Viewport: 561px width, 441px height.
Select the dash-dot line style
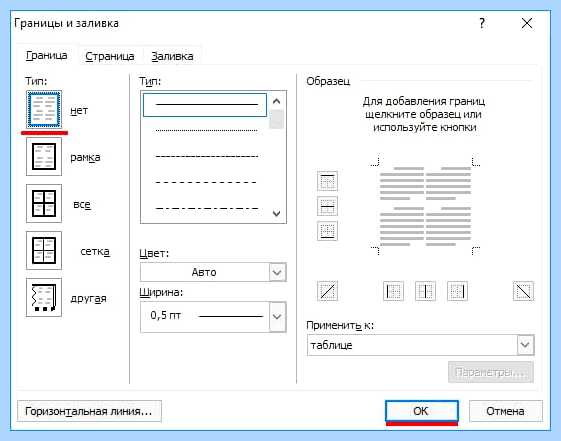(206, 208)
